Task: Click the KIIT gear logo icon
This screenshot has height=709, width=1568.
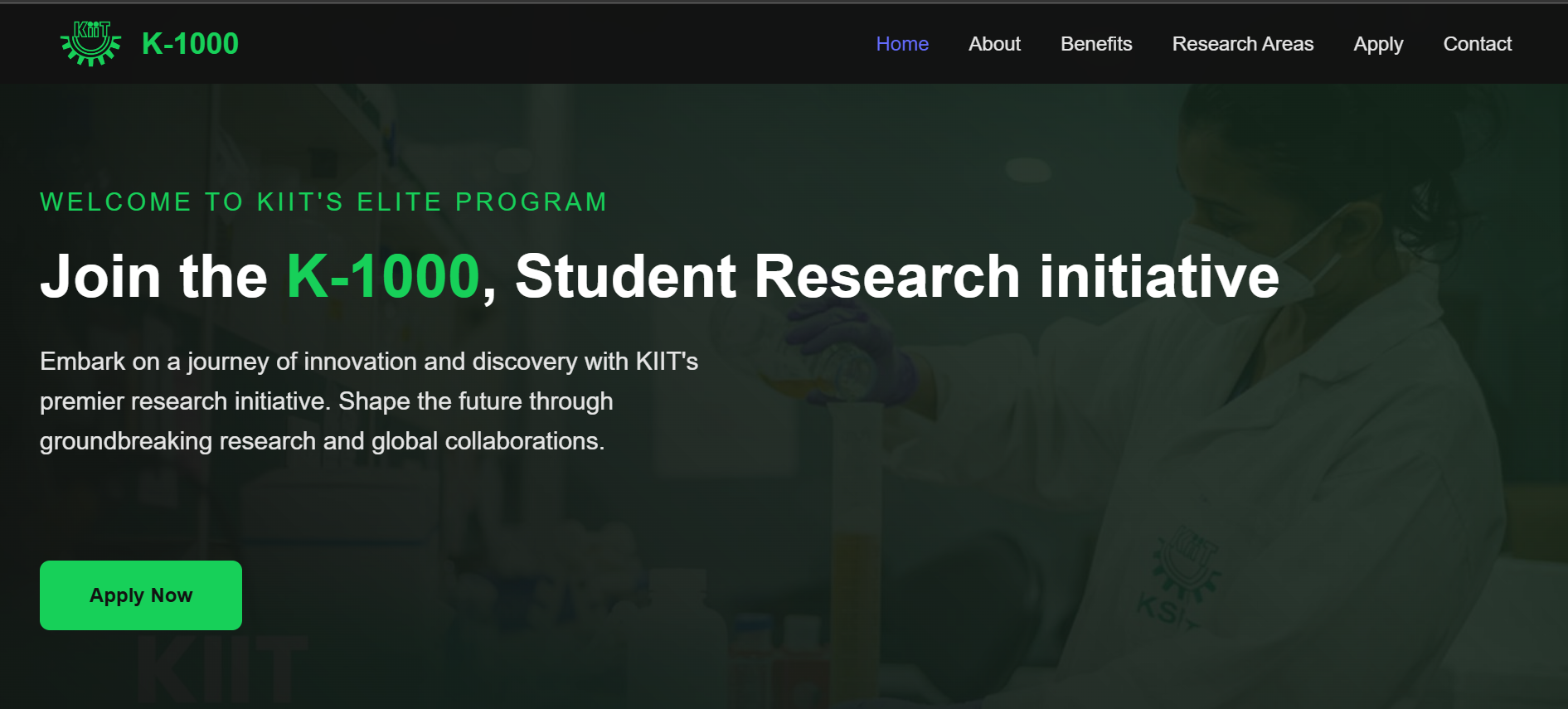Action: (x=91, y=43)
